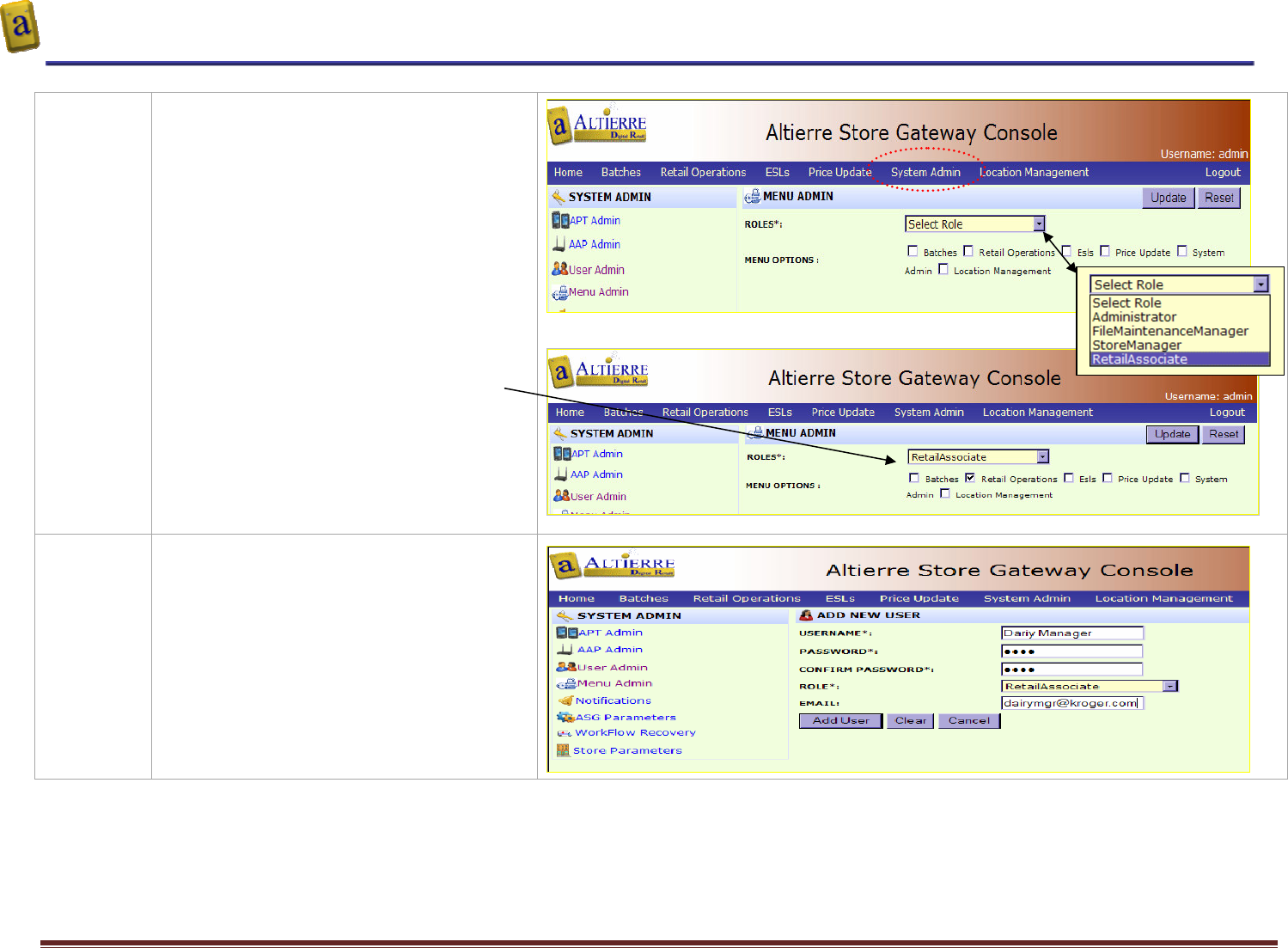Image resolution: width=1288 pixels, height=948 pixels.
Task: Click the Cancel button in the Add New User form
Action: (x=969, y=721)
